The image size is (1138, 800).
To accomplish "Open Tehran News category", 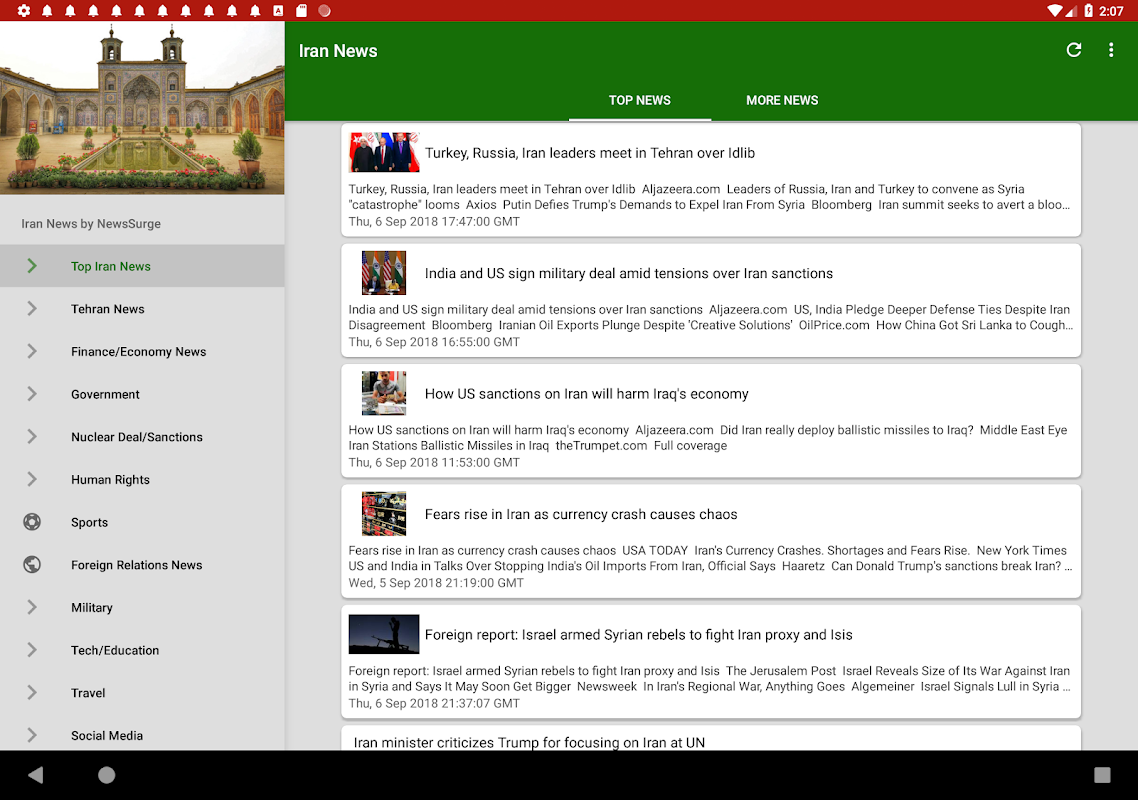I will tap(142, 309).
